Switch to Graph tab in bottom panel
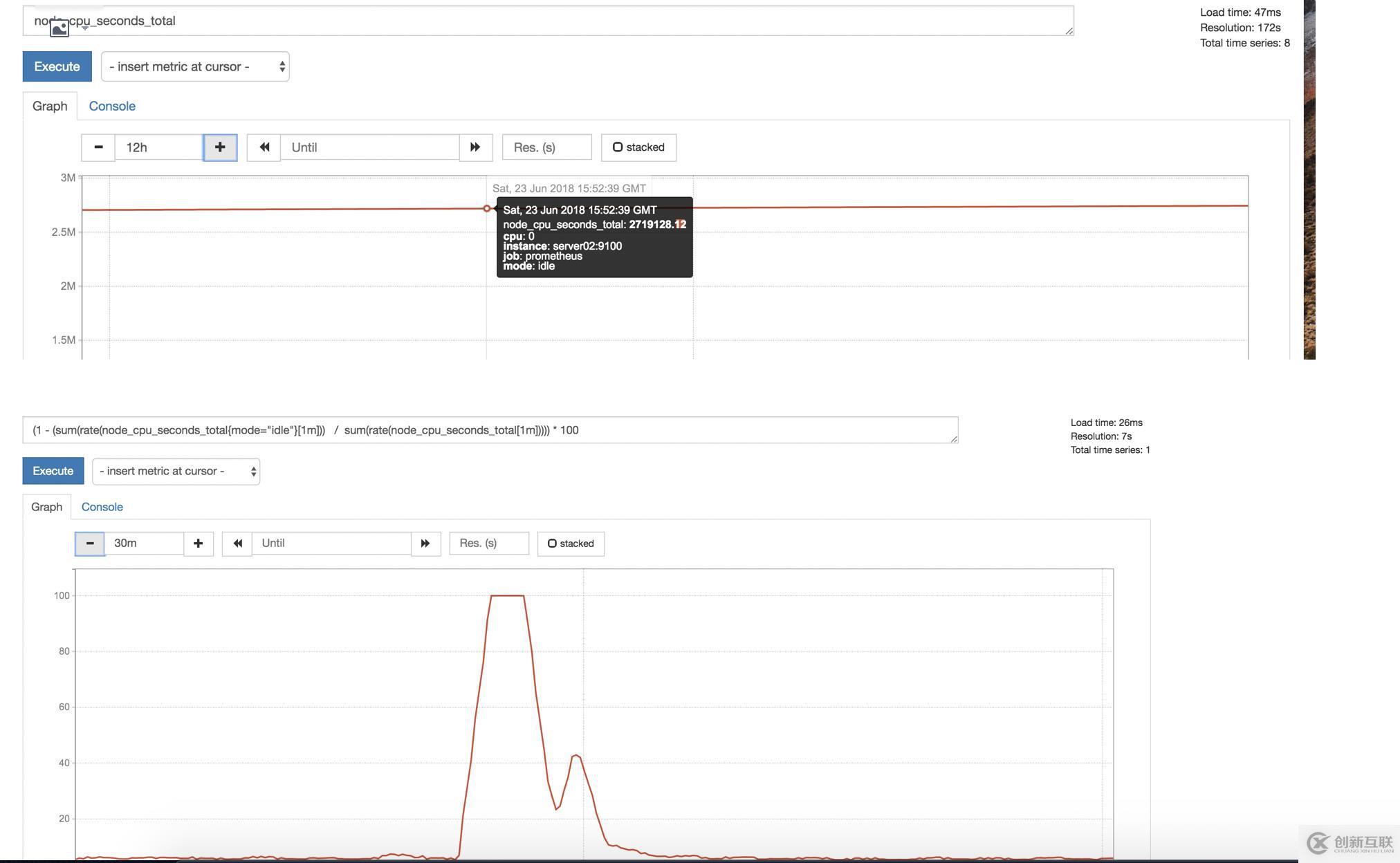 46,506
